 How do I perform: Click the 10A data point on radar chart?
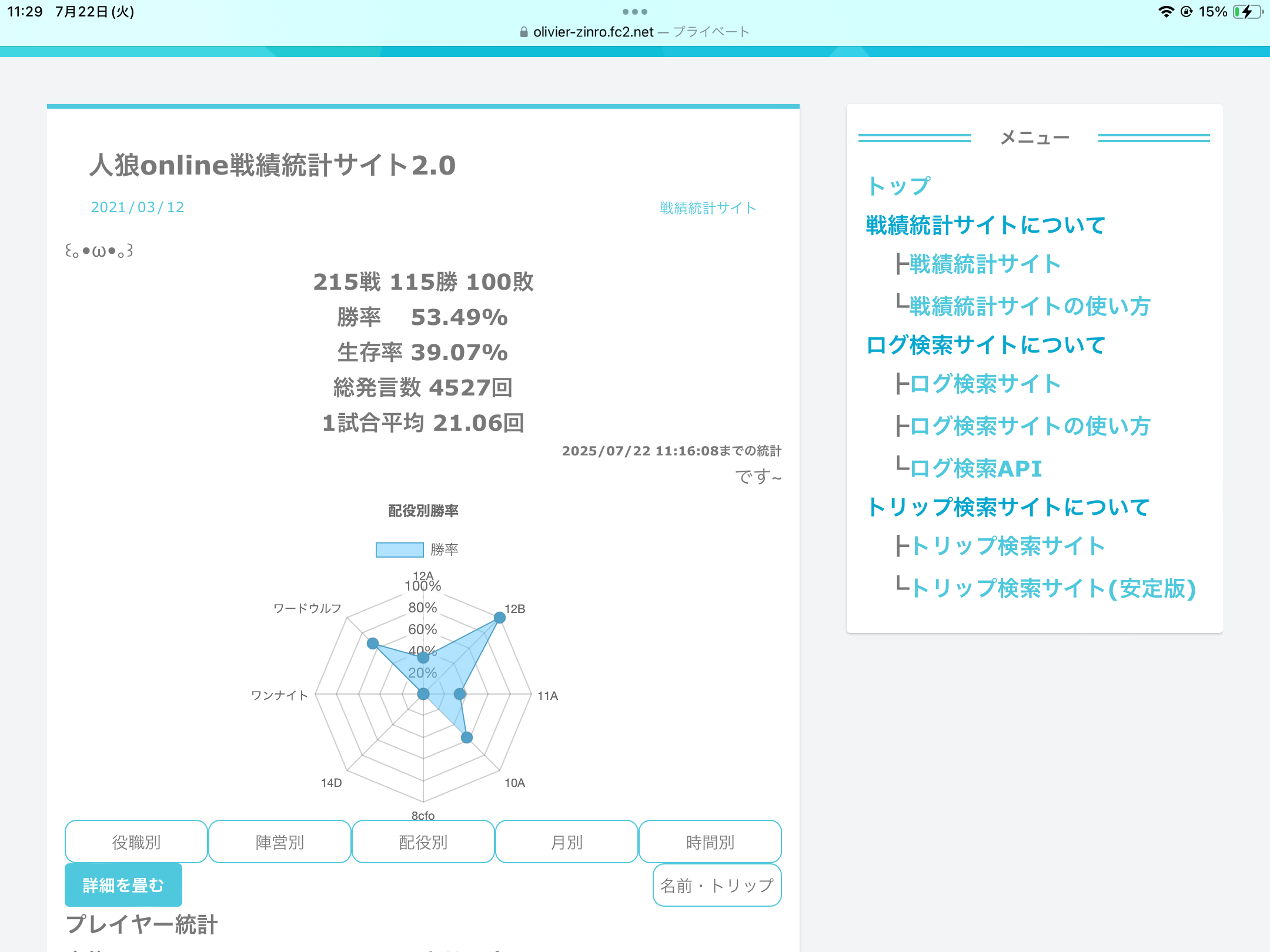point(467,738)
